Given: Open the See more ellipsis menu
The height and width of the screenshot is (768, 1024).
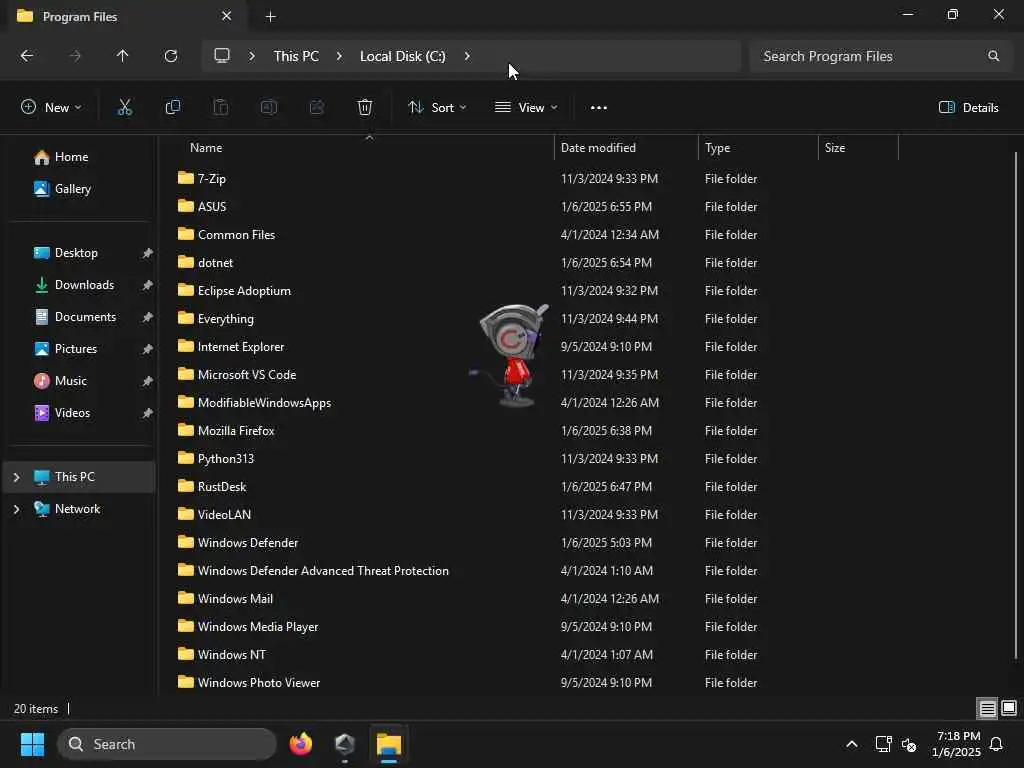Looking at the screenshot, I should coord(598,108).
